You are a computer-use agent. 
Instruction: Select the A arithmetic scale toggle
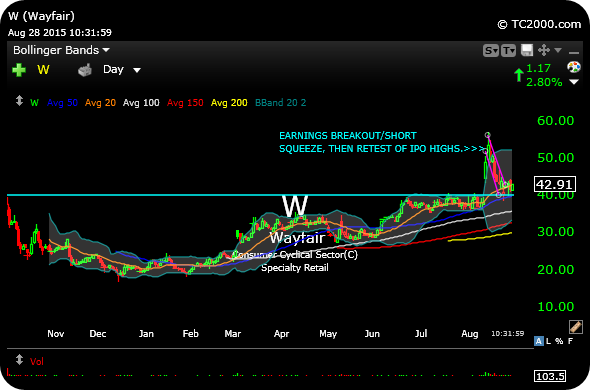pos(538,341)
